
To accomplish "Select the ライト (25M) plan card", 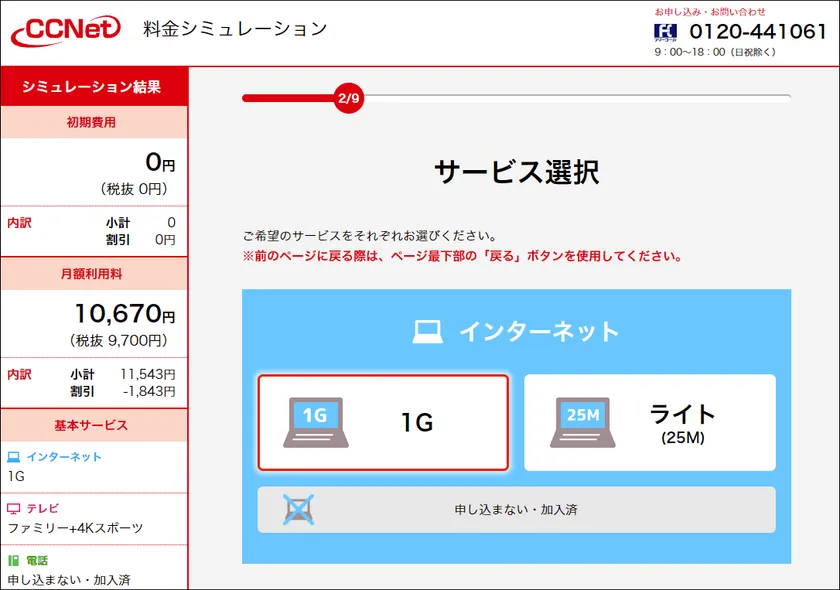I will pyautogui.click(x=649, y=422).
